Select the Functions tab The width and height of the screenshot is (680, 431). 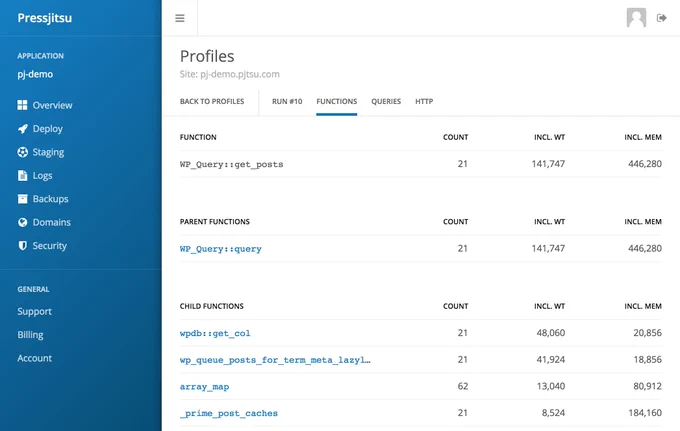click(337, 101)
